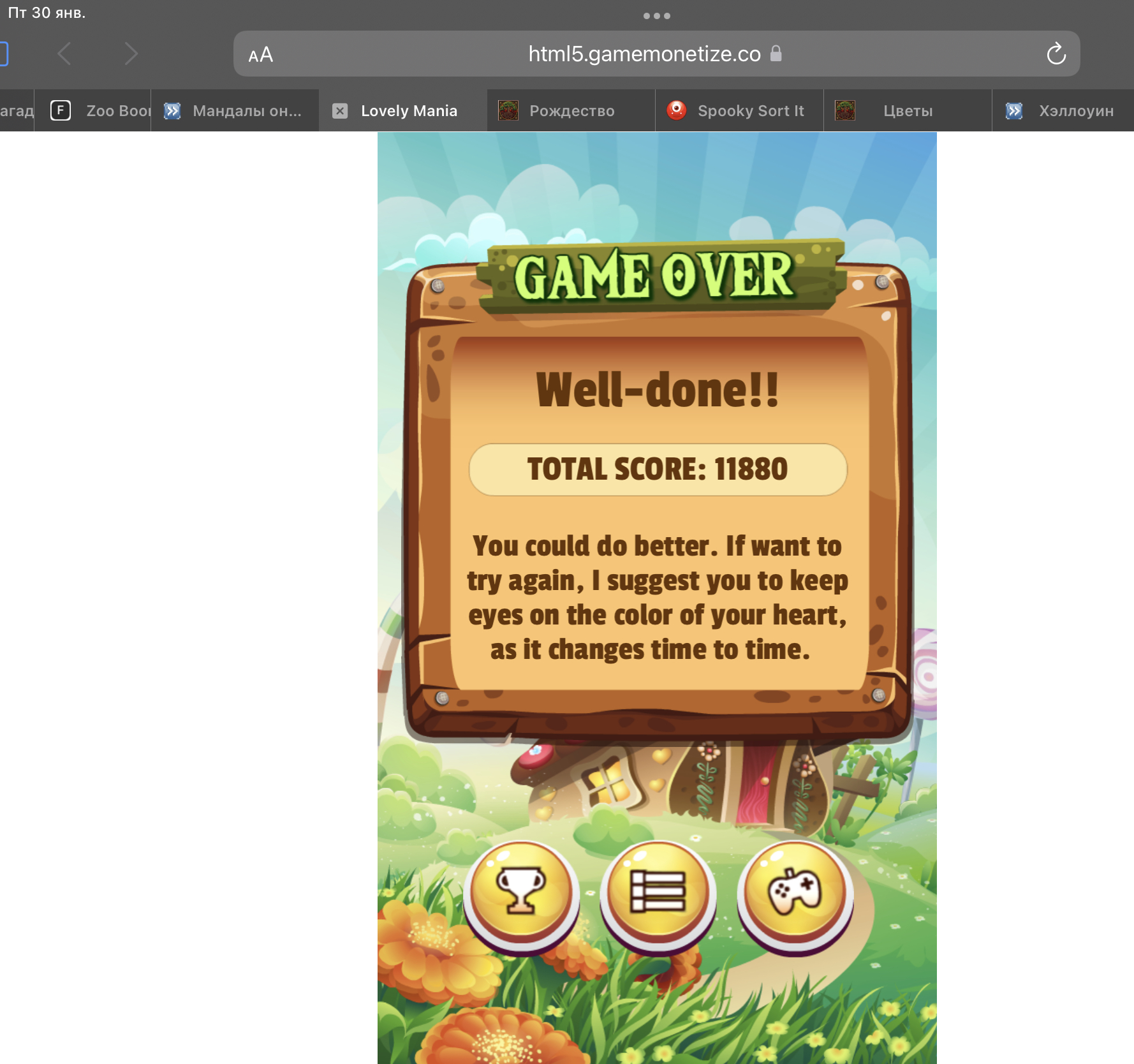
Task: Switch to the Цветы tab
Action: [908, 111]
